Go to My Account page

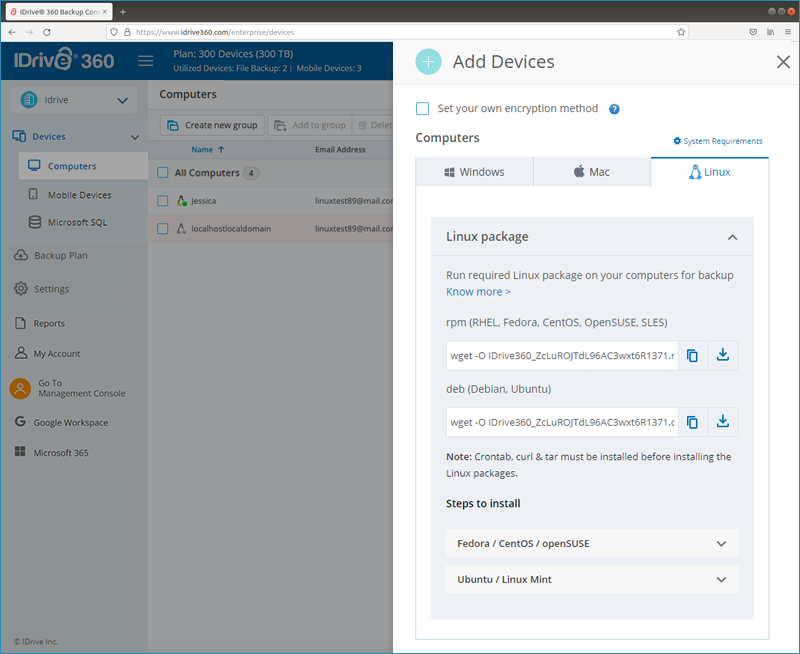pyautogui.click(x=57, y=354)
